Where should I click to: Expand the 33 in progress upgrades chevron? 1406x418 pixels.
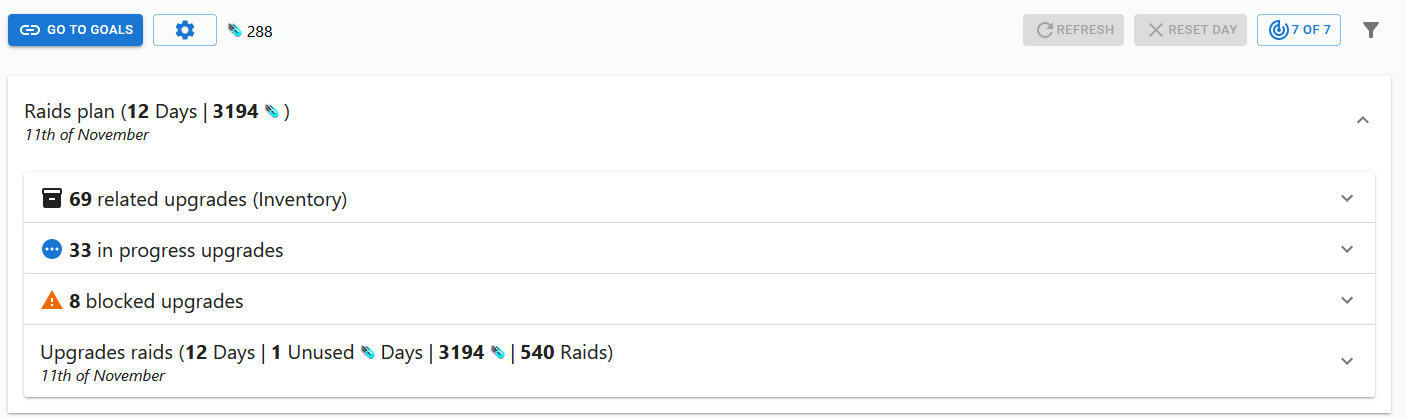1347,249
